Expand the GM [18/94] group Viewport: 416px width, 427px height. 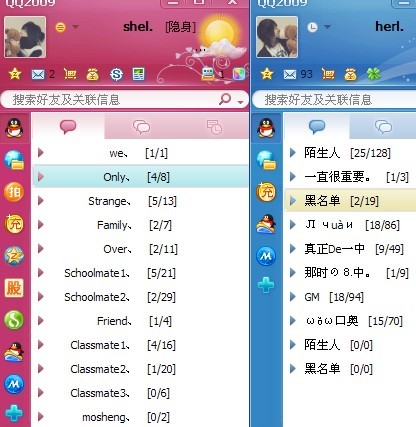tap(350, 297)
